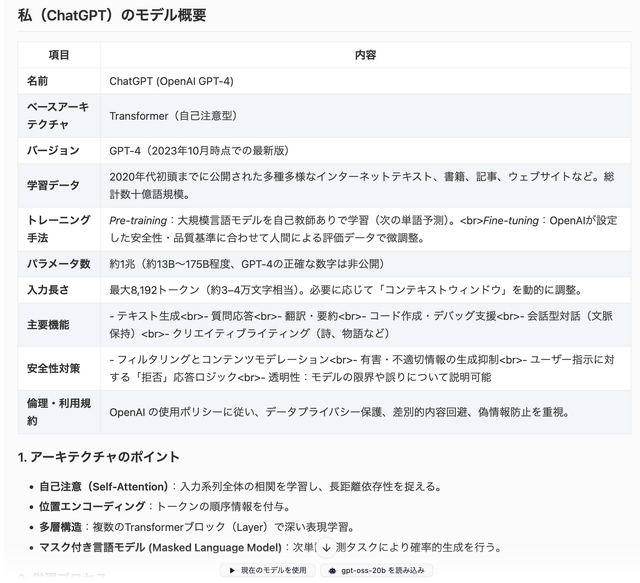Click the cell starting with Pre-training
This screenshot has height=583, width=640.
point(365,229)
